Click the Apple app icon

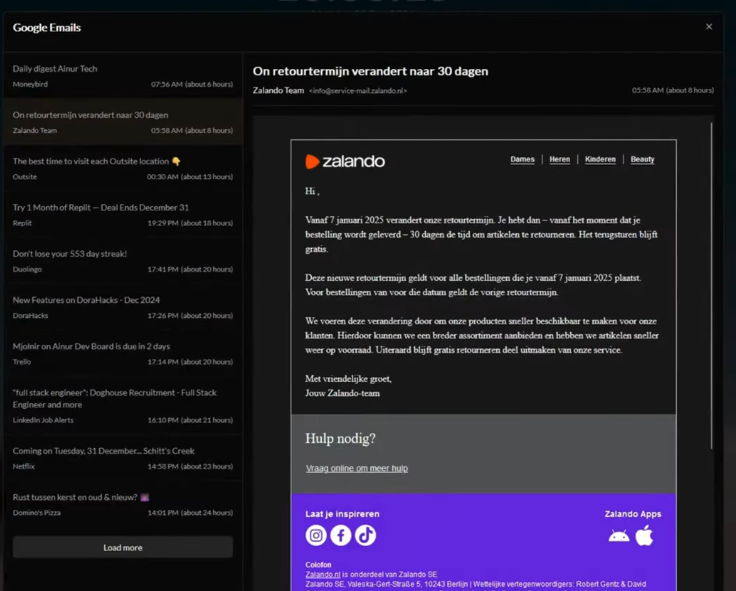point(644,535)
